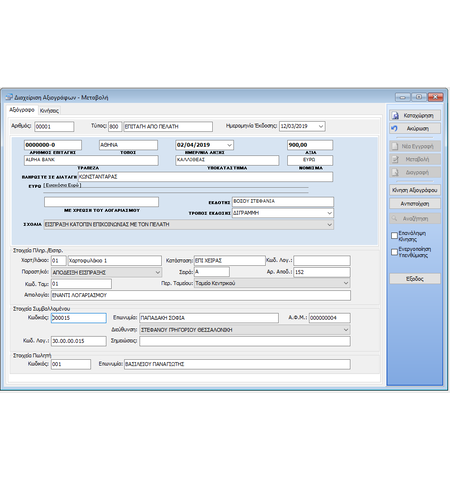The width and height of the screenshot is (450, 480).
Task: Click the Μεταβολή edit icon
Action: point(395,159)
